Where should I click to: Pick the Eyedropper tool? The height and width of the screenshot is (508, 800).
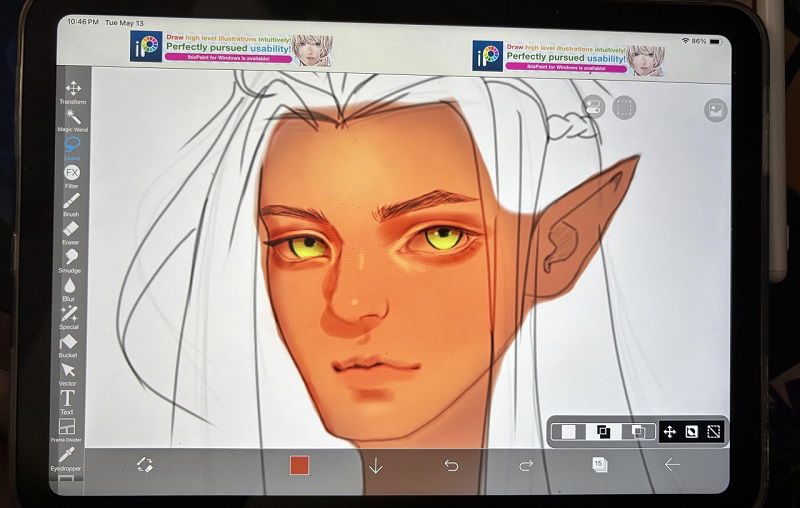(x=66, y=457)
